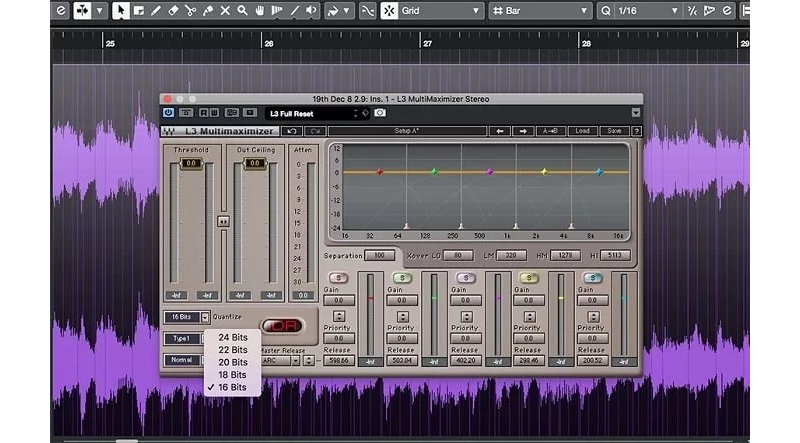Go to previous preset left arrow
The width and height of the screenshot is (800, 443).
499,131
